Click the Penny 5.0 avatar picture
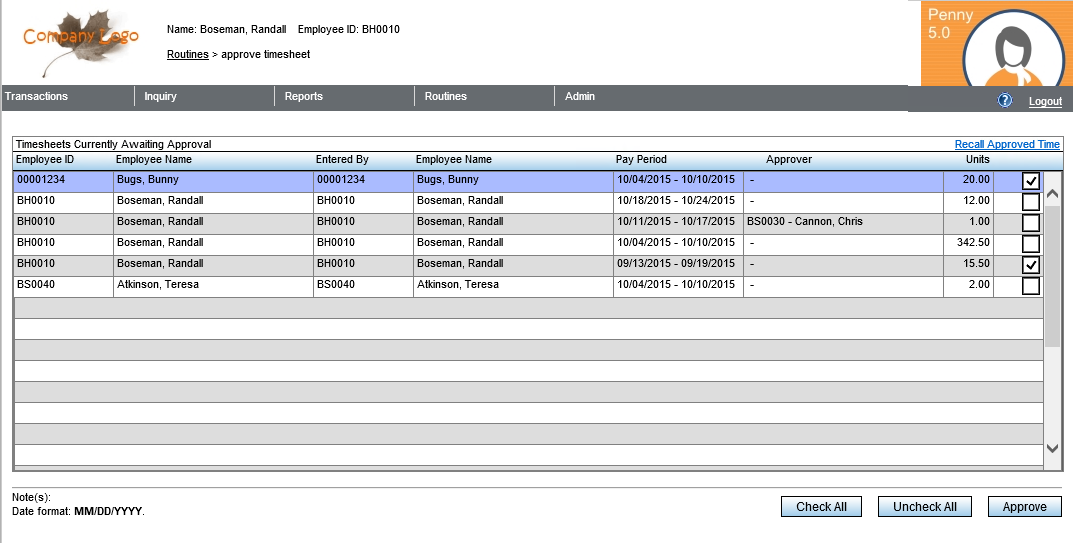The width and height of the screenshot is (1073, 543). [1014, 50]
